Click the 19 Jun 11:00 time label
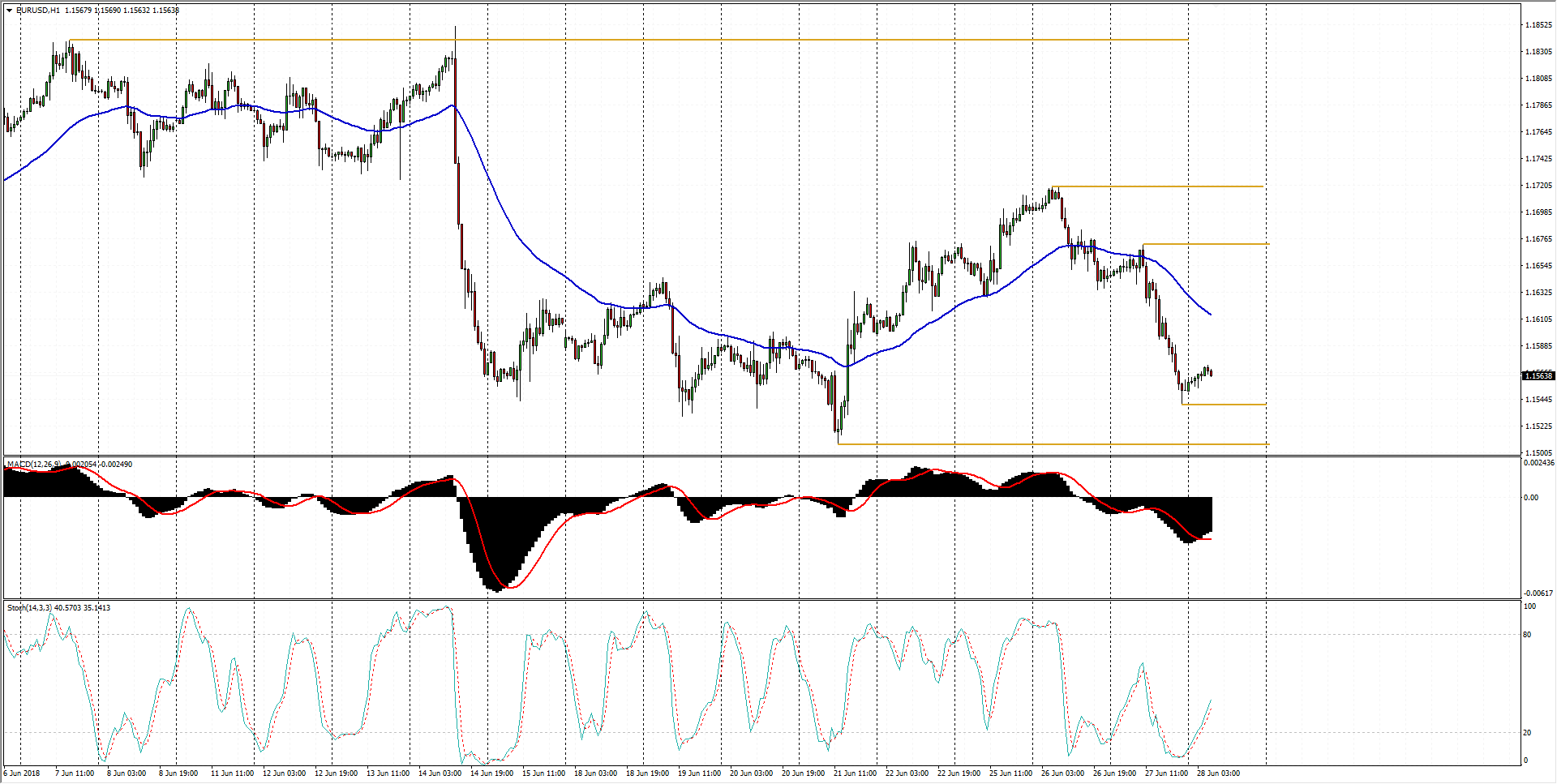Viewport: 1557px width, 784px height. (x=699, y=773)
